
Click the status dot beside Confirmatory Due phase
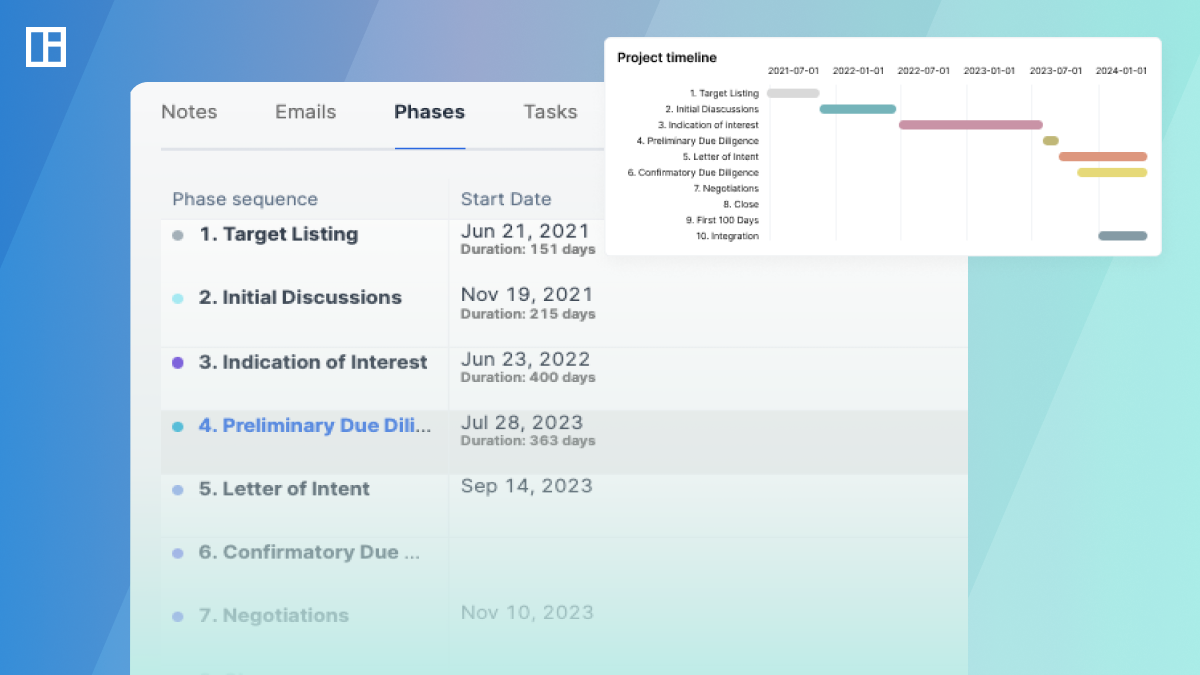point(178,553)
